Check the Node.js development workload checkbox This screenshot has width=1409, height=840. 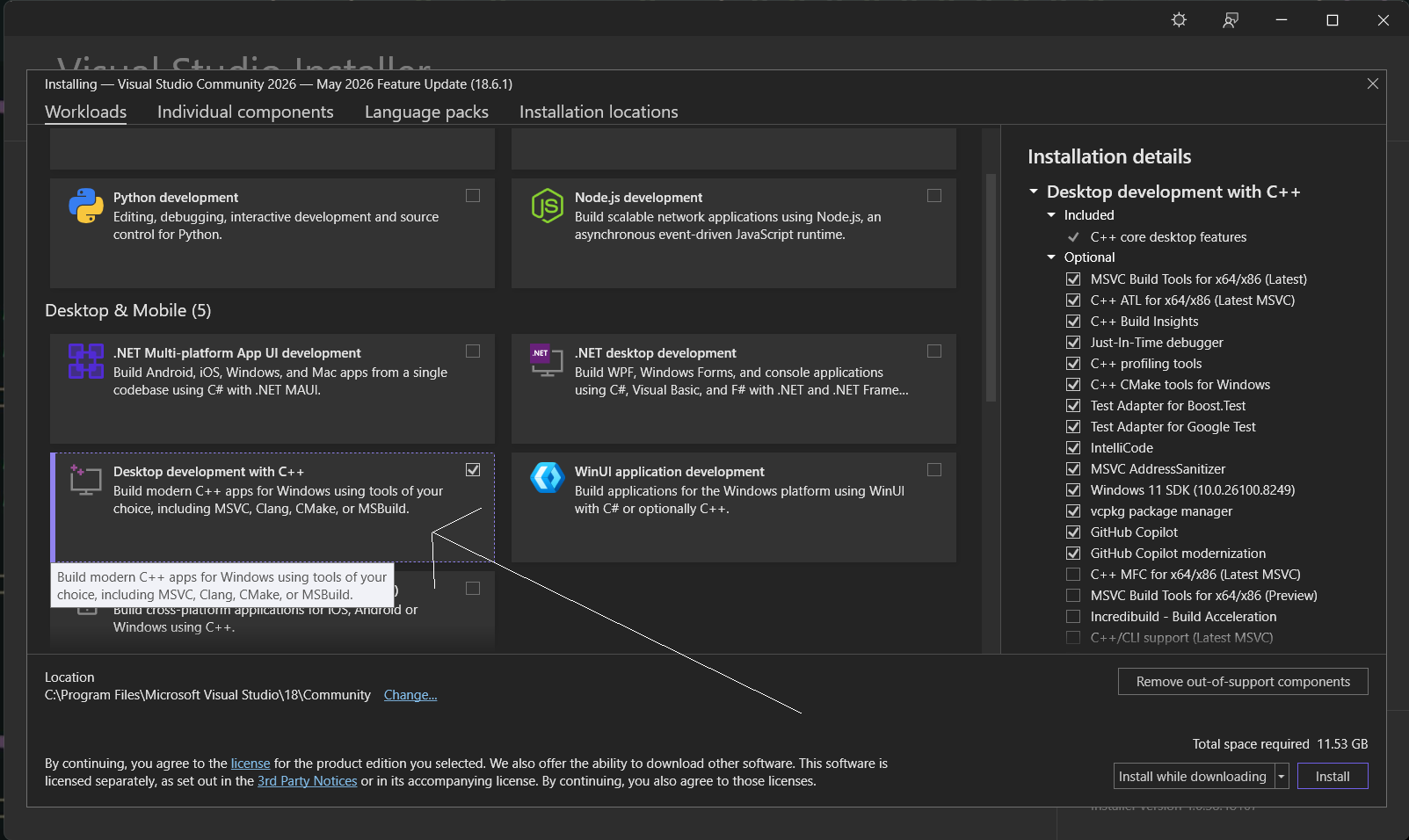pos(934,196)
